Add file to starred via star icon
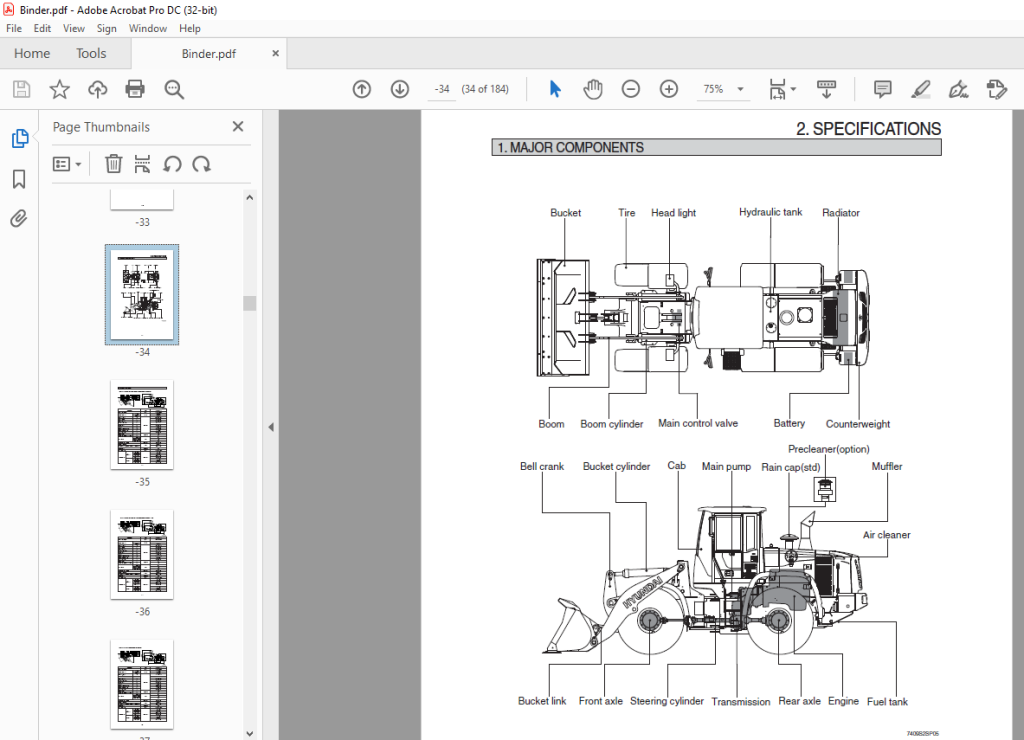This screenshot has height=740, width=1024. tap(59, 89)
